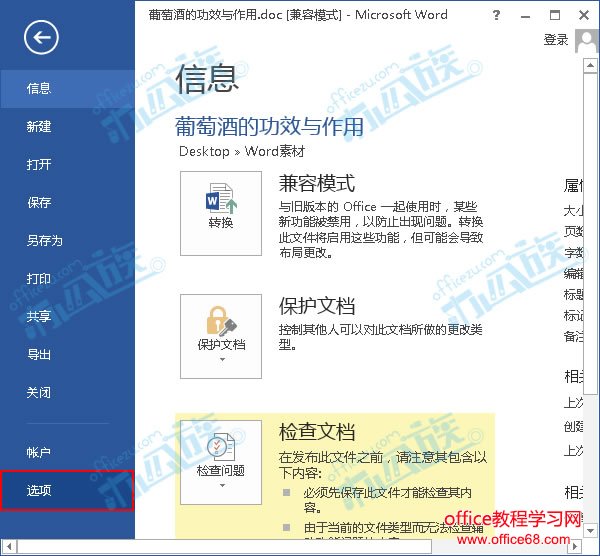This screenshot has width=600, height=556.
Task: Minimize the Word window
Action: [x=525, y=16]
